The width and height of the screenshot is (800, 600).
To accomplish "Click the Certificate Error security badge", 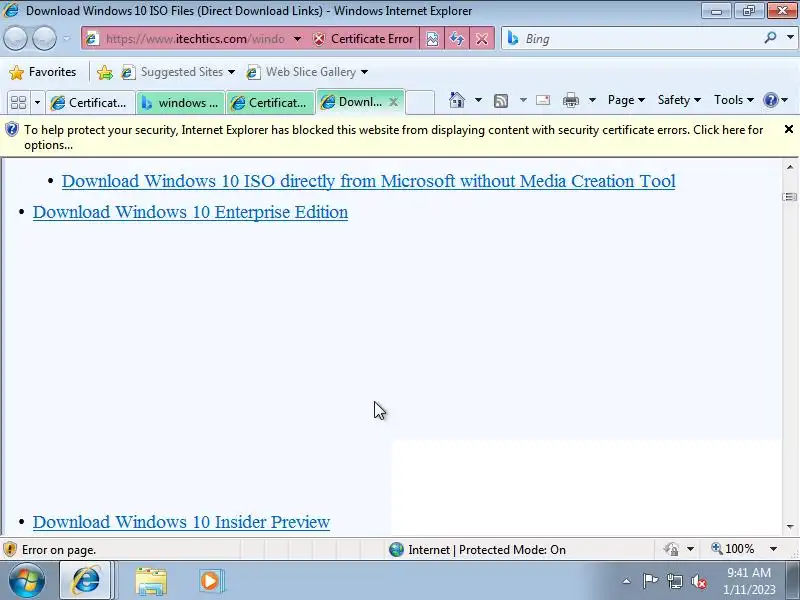I will [x=363, y=39].
